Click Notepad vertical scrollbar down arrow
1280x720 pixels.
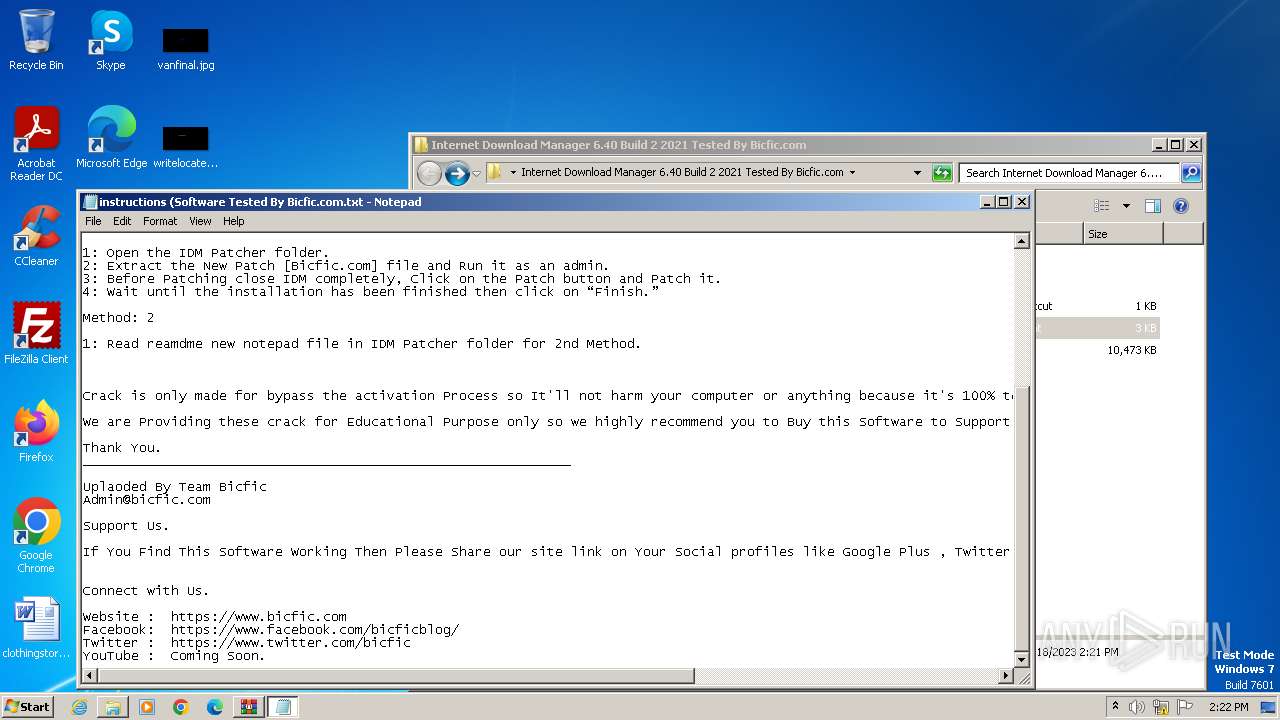[1021, 660]
